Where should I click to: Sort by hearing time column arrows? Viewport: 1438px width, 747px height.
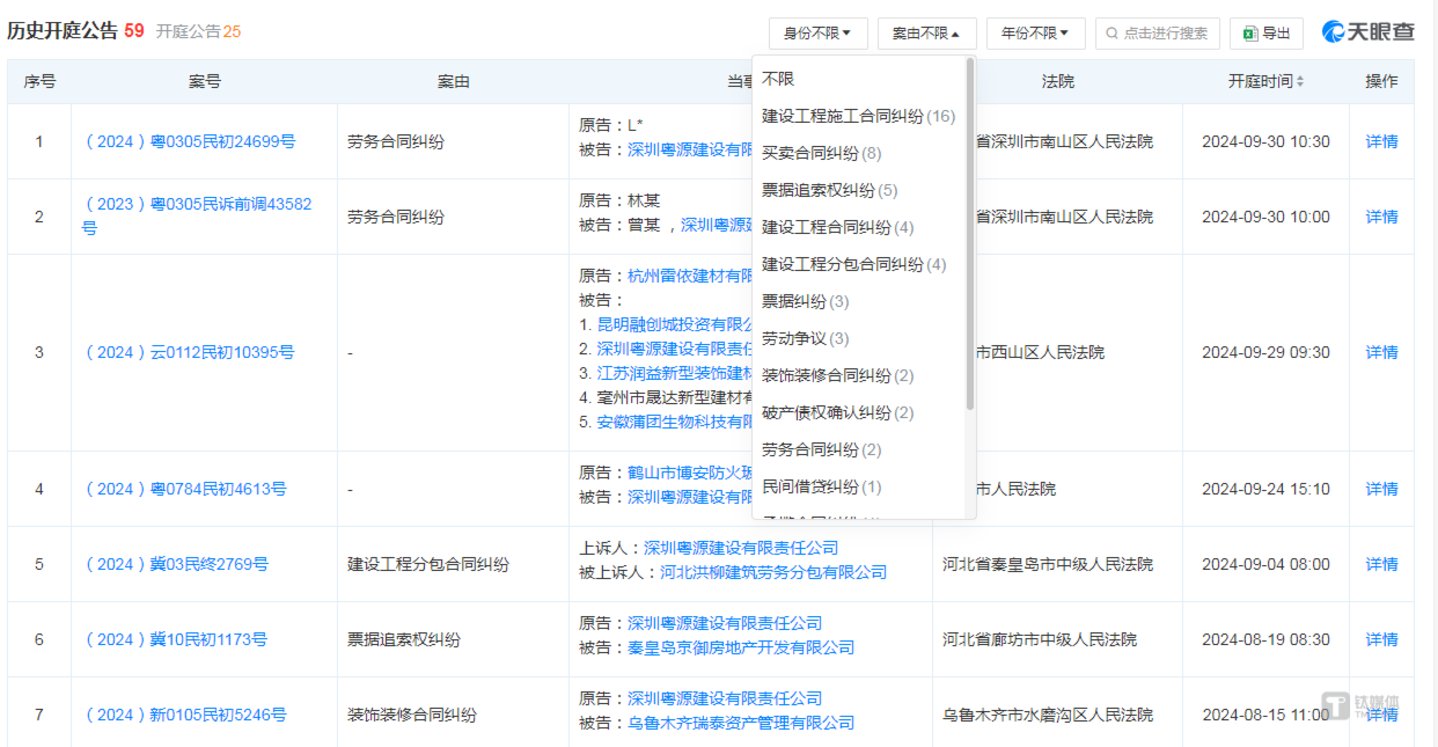point(1301,82)
